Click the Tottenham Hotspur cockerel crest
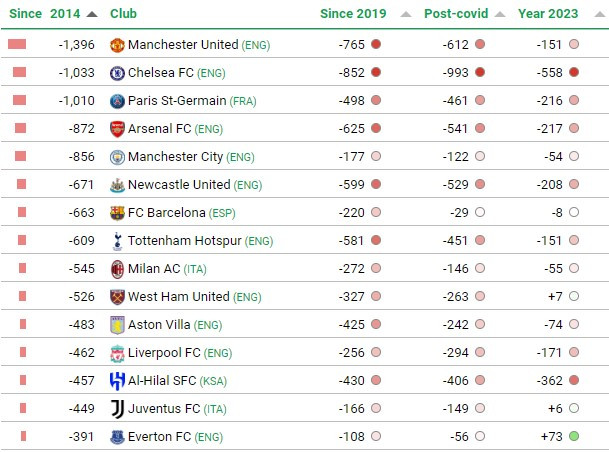609x452 pixels. [x=117, y=241]
